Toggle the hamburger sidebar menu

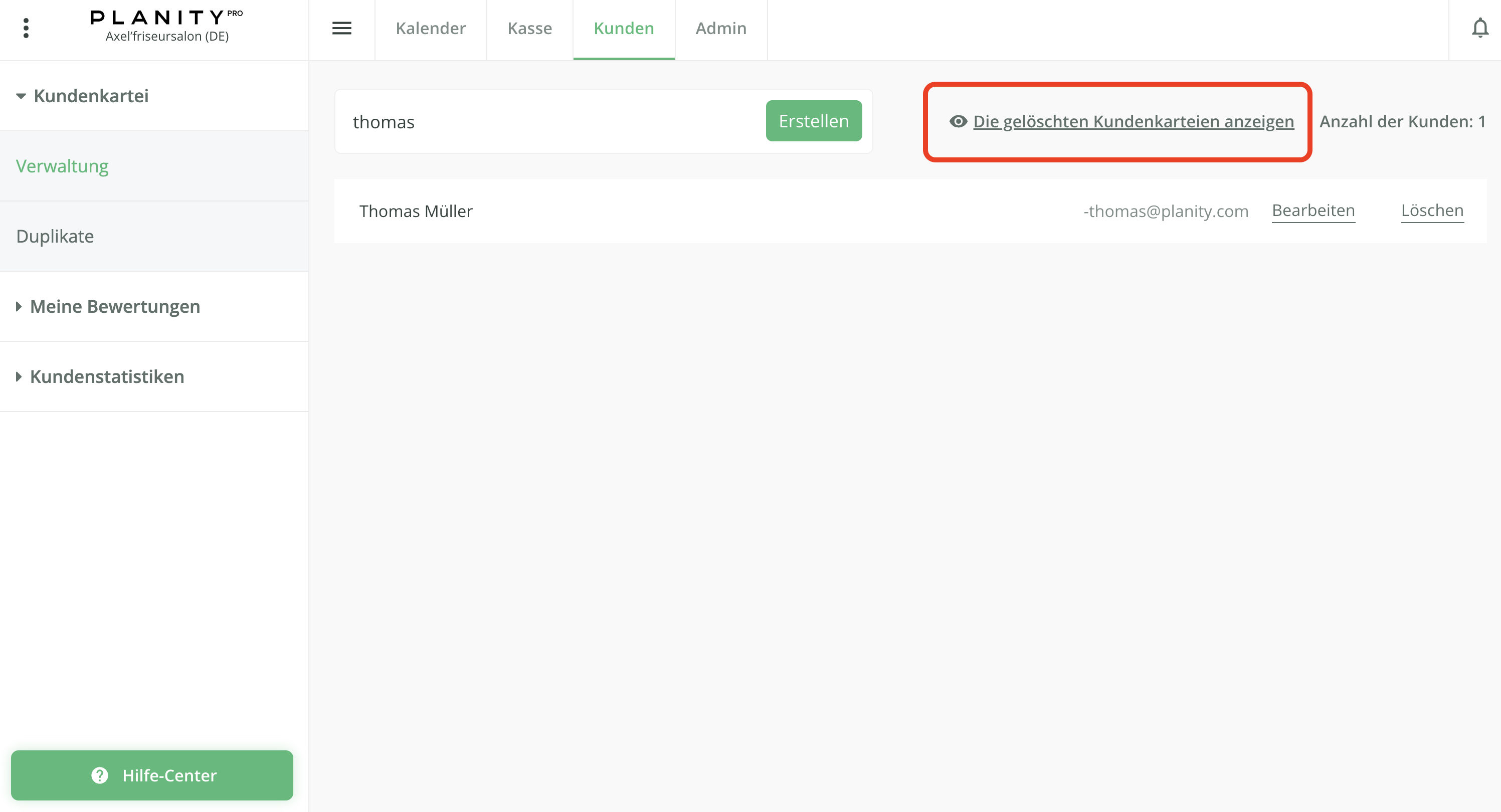click(x=341, y=28)
